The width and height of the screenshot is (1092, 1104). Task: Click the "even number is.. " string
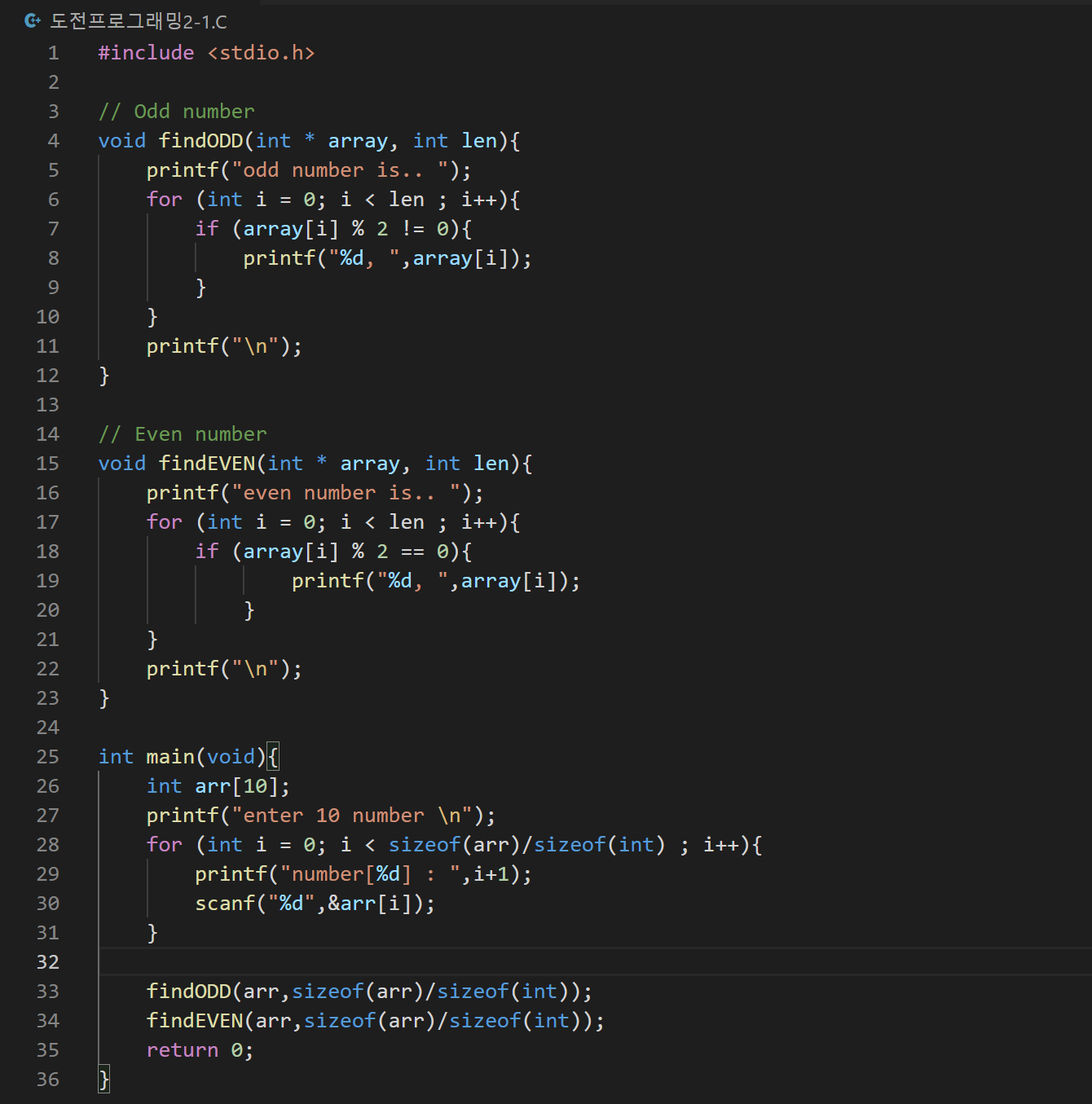pyautogui.click(x=346, y=493)
